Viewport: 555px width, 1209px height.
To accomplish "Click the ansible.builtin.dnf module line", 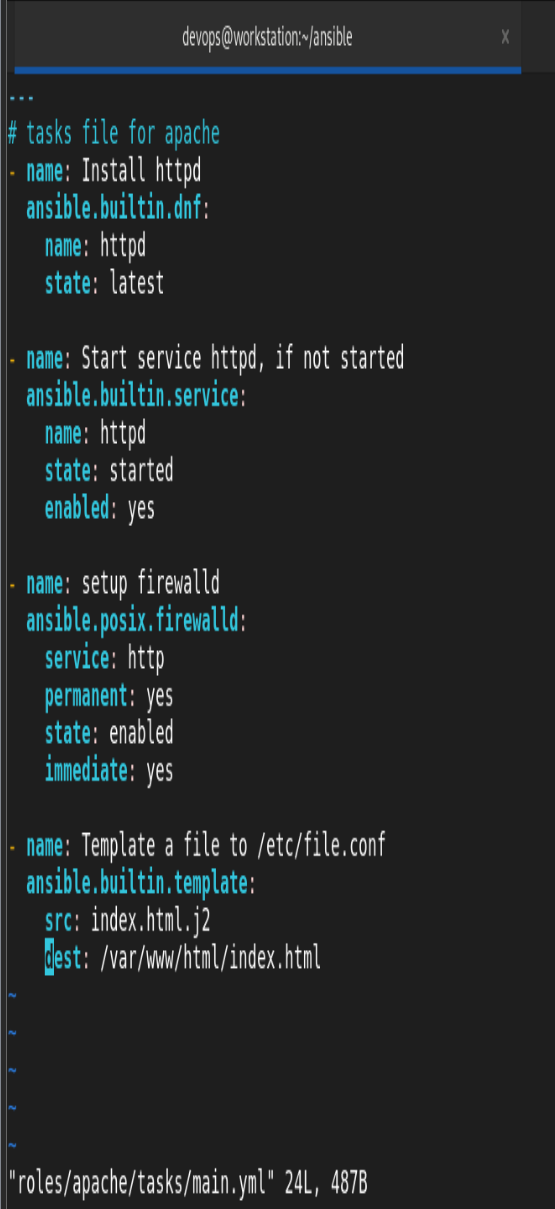I will click(x=119, y=208).
